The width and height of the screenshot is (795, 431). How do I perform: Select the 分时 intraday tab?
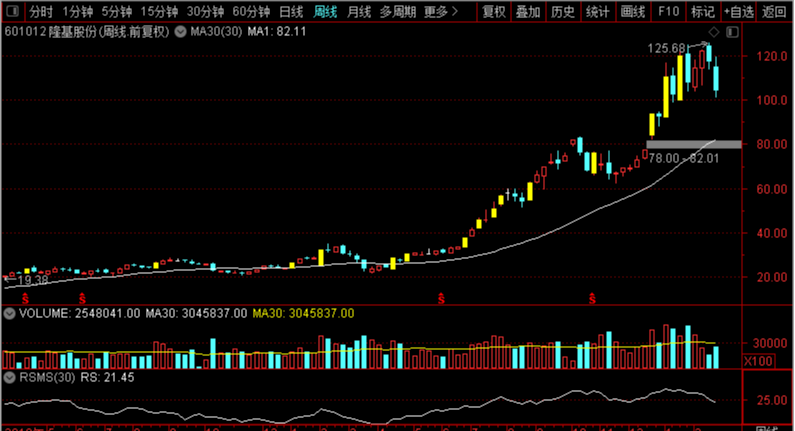[40, 12]
